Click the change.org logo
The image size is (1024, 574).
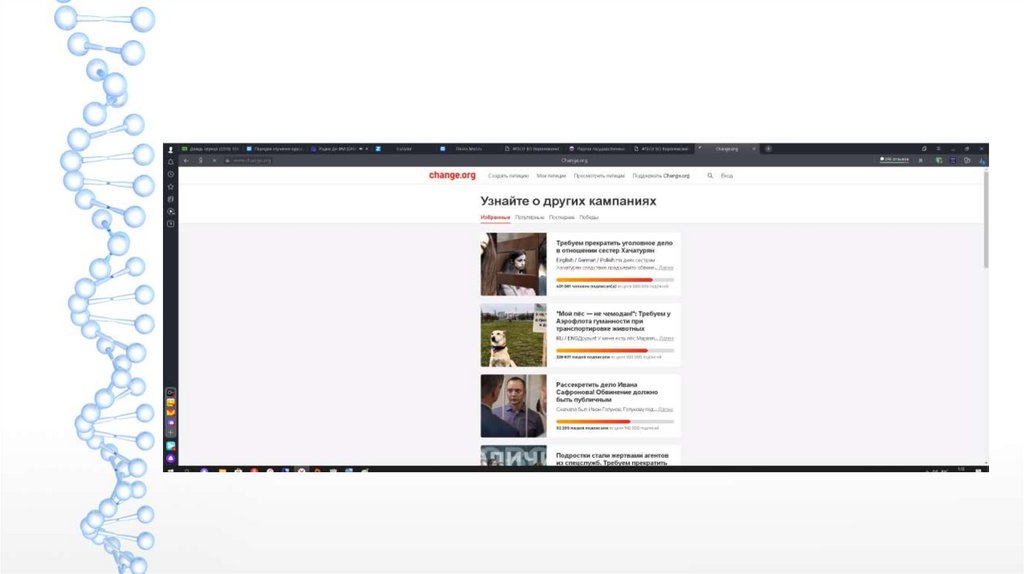(x=452, y=175)
